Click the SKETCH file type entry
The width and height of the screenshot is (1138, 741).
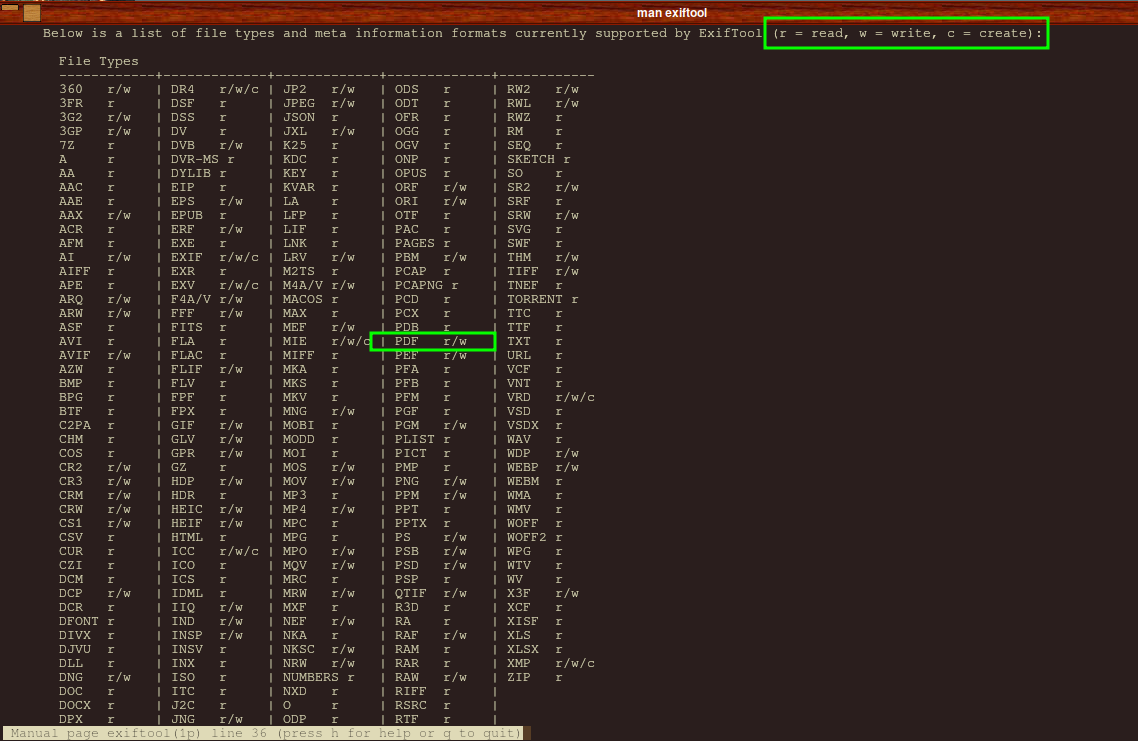538,159
